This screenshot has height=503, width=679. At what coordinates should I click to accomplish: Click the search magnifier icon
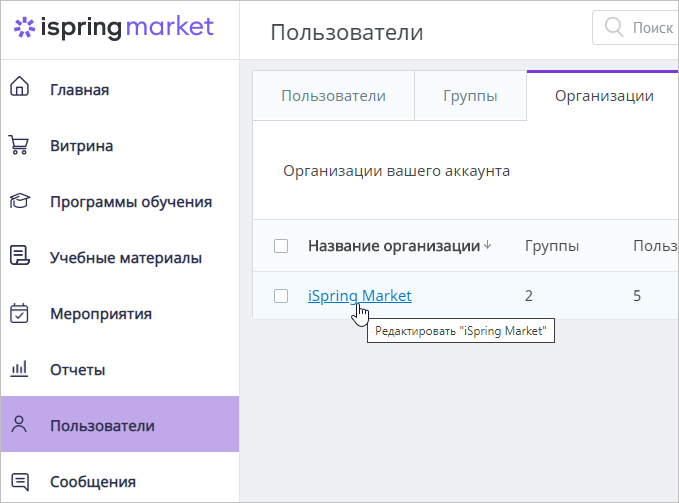(x=614, y=27)
